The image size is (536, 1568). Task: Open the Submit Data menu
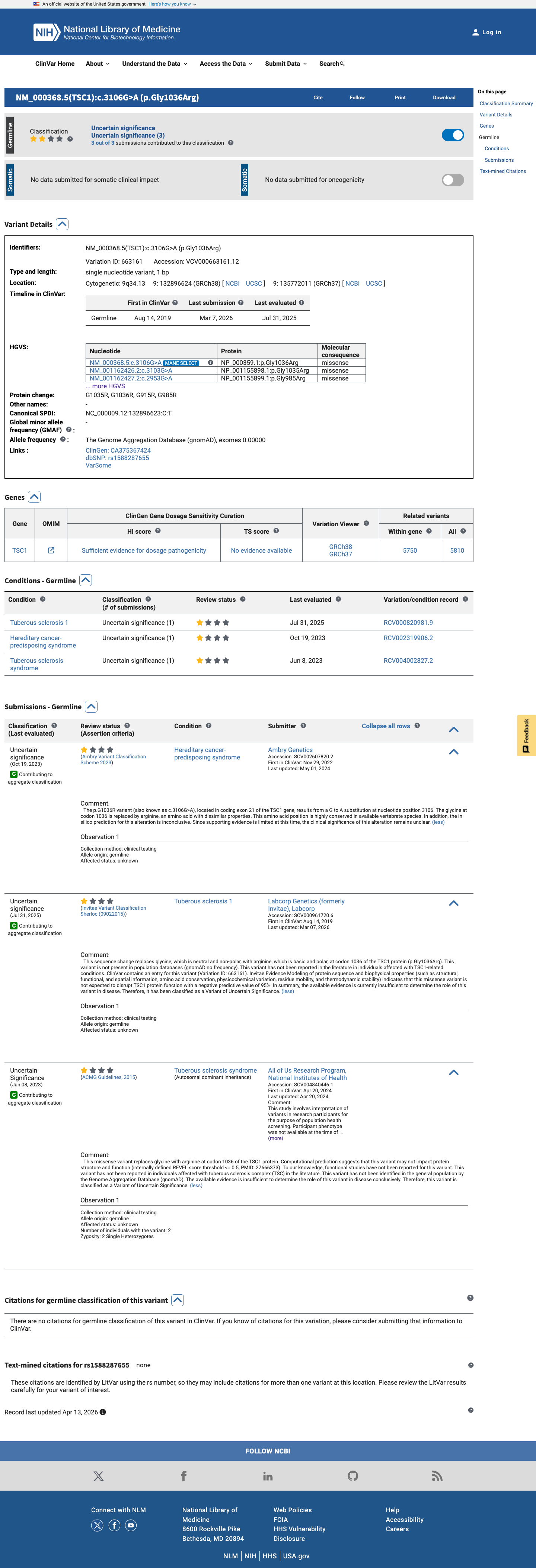pos(286,64)
